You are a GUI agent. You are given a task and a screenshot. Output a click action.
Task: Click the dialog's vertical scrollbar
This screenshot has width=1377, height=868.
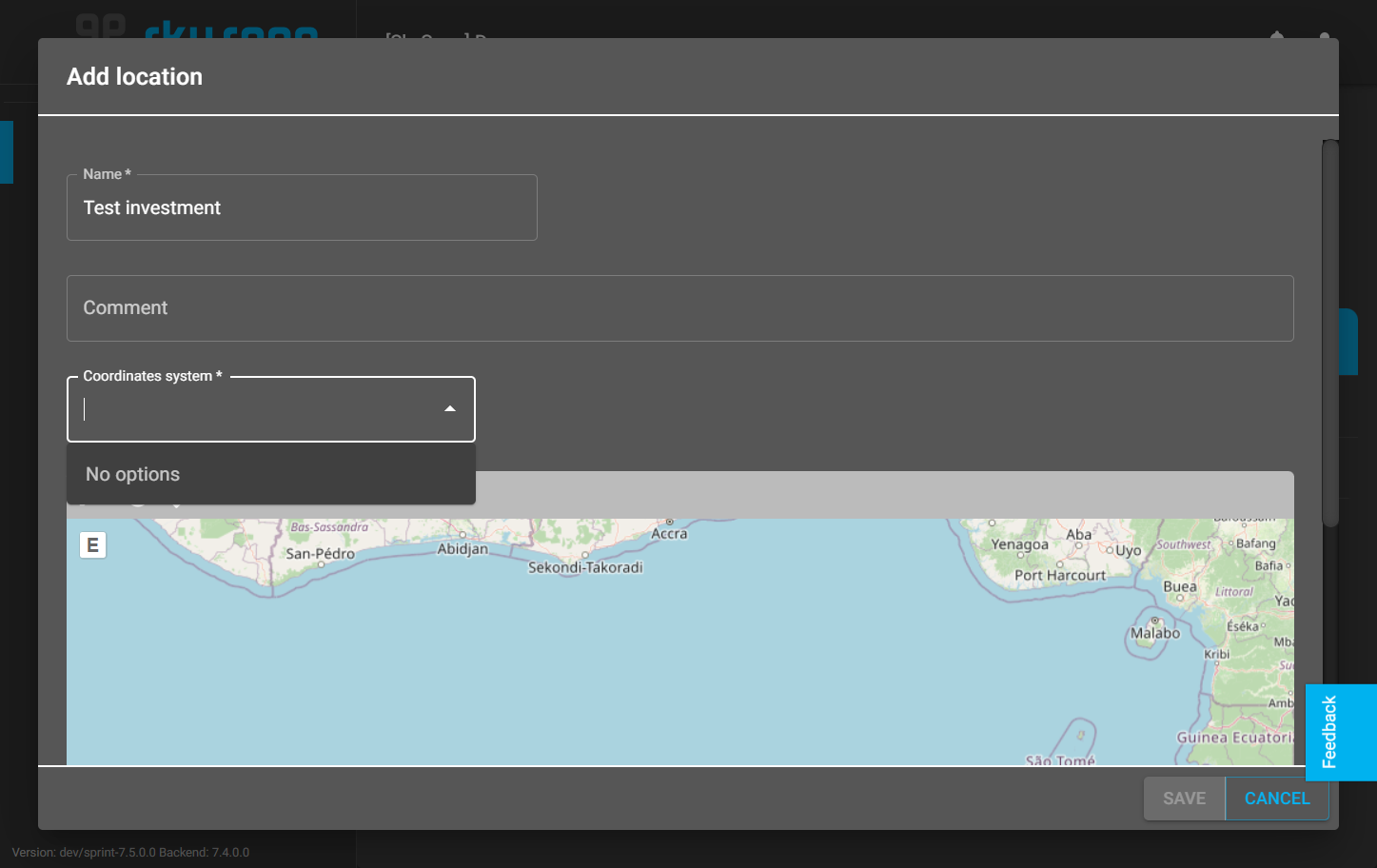(1330, 333)
